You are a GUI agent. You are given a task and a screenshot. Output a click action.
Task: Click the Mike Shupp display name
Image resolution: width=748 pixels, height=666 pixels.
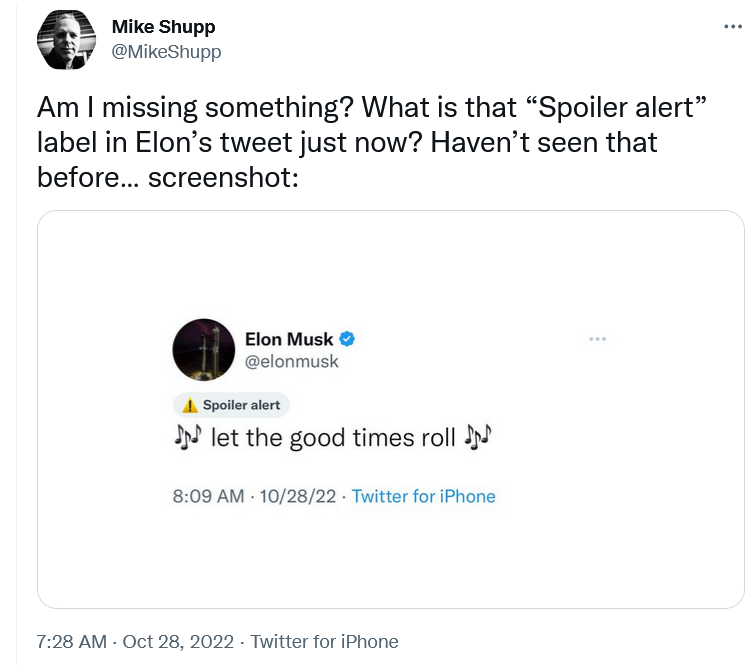(163, 27)
